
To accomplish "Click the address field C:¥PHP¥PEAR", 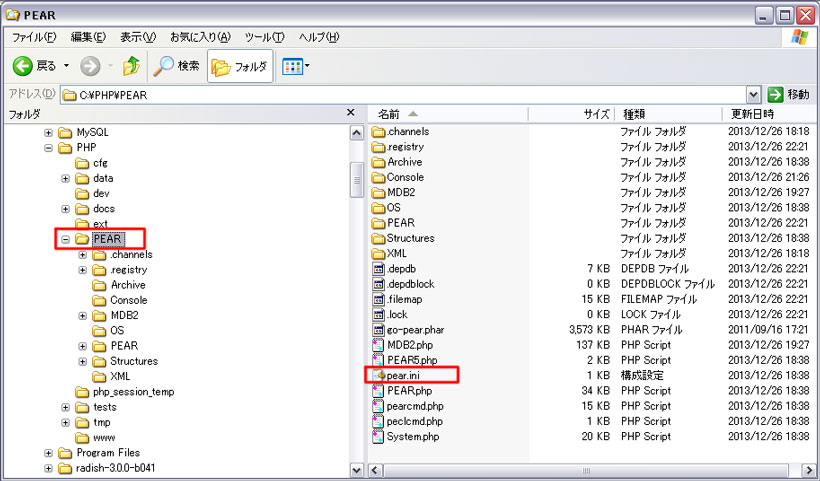I will pyautogui.click(x=403, y=95).
